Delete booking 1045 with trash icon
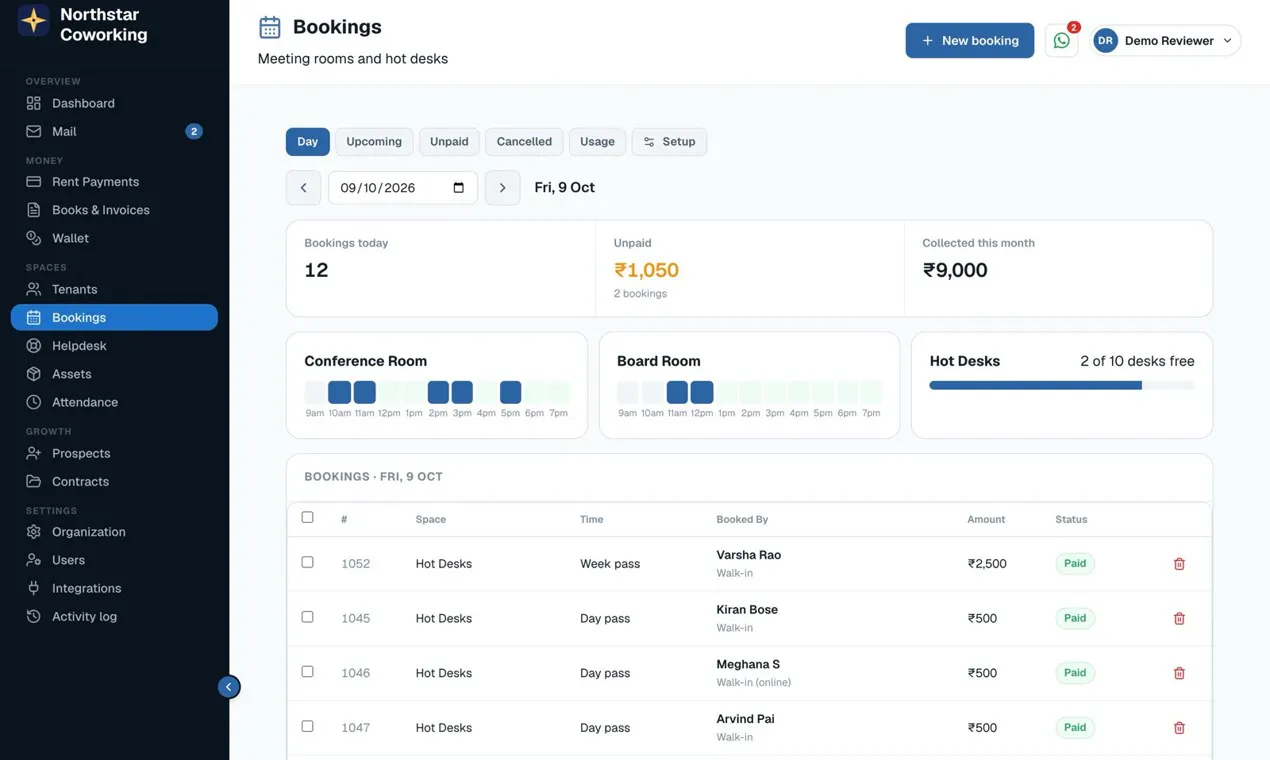Image resolution: width=1270 pixels, height=760 pixels. (x=1179, y=618)
